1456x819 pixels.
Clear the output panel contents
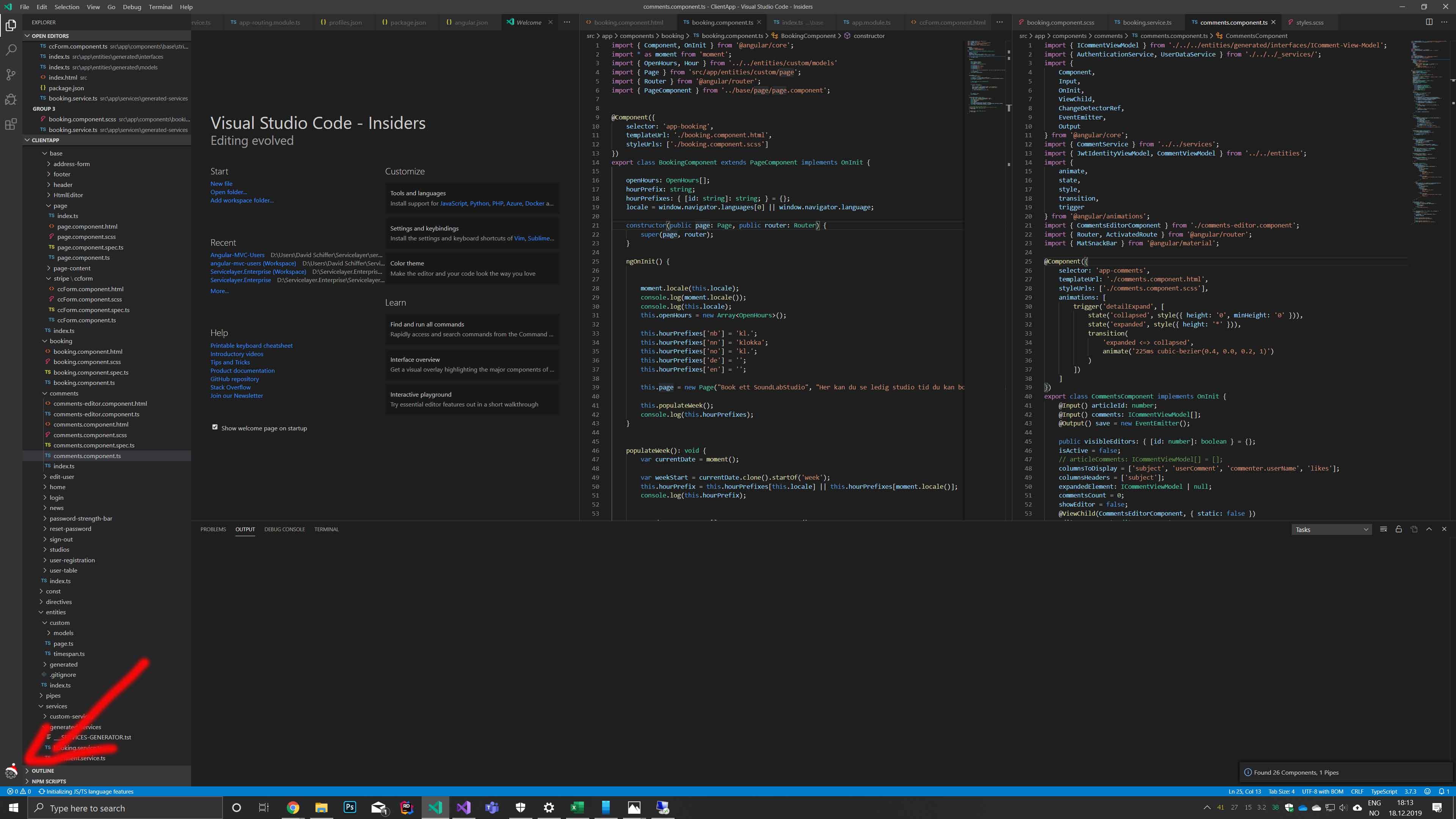pyautogui.click(x=1383, y=530)
